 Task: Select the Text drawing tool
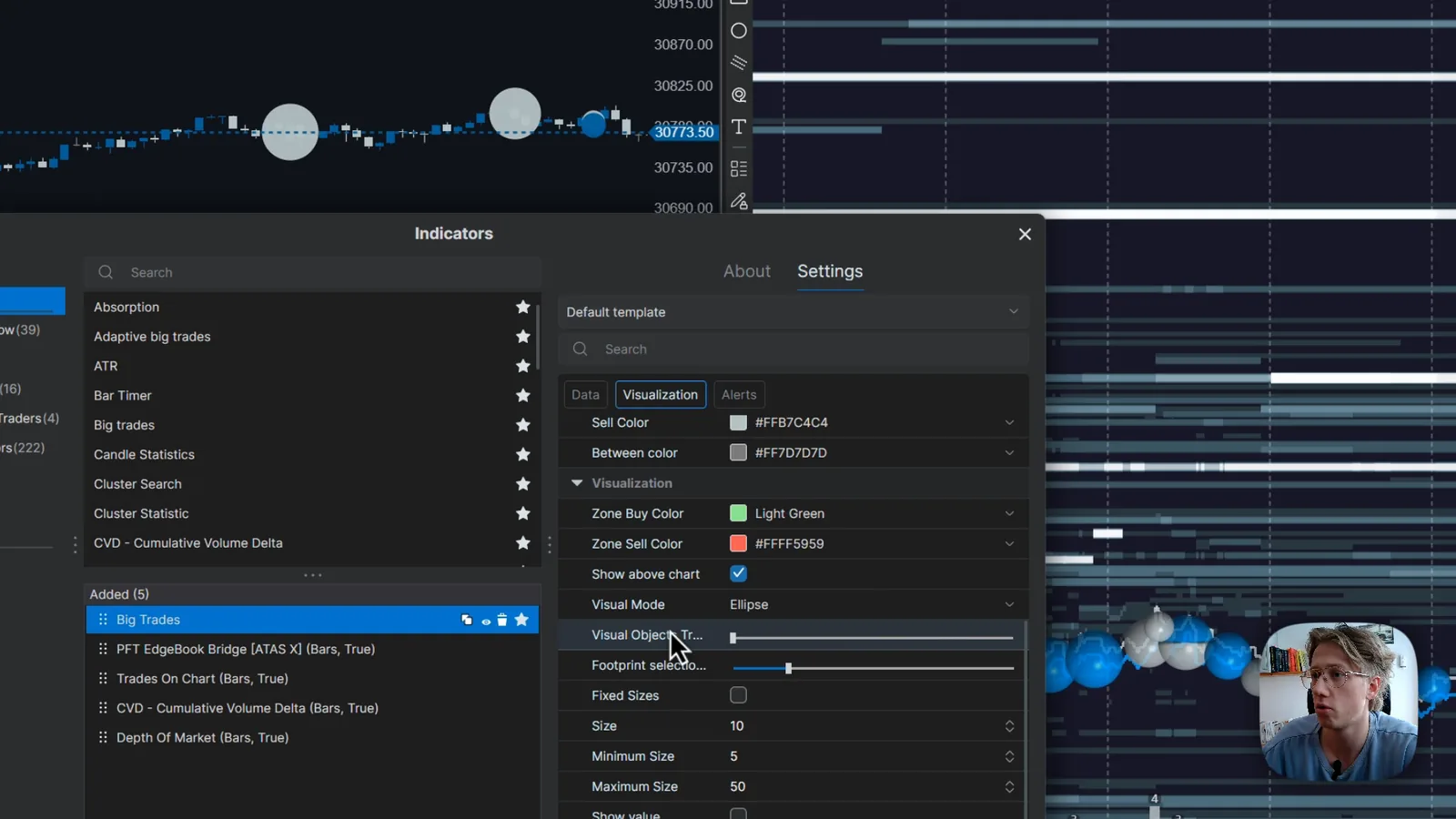pyautogui.click(x=739, y=126)
